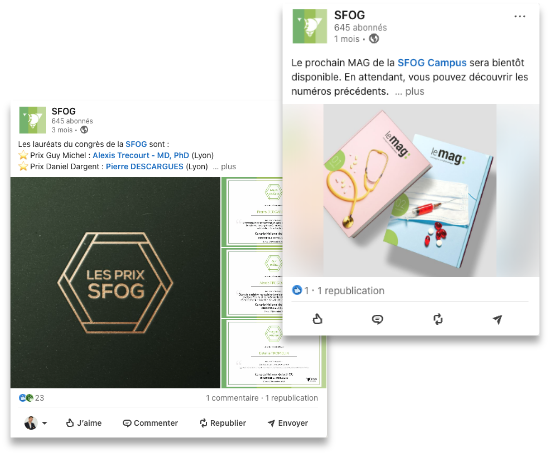Open Alexis Trecourt - MD, PhD profile link
This screenshot has height=455, width=550.
coord(141,155)
